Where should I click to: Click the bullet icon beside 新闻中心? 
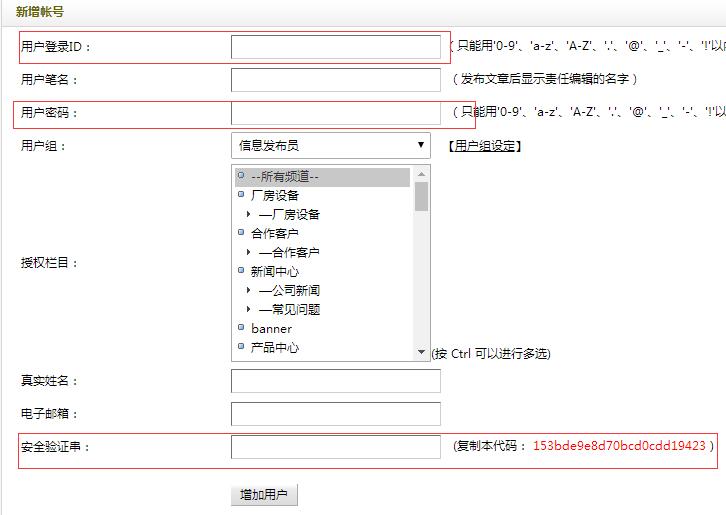241,270
